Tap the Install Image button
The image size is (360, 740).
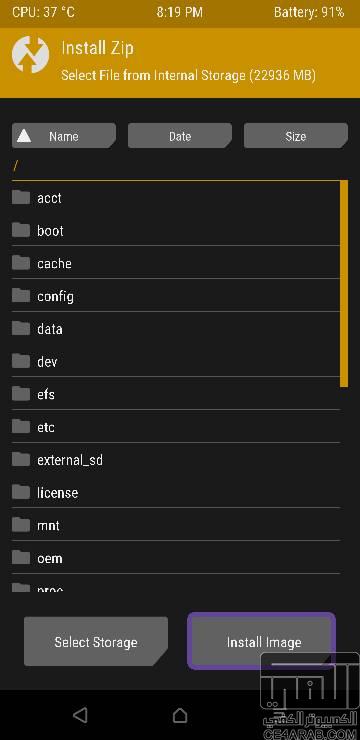coord(262,641)
